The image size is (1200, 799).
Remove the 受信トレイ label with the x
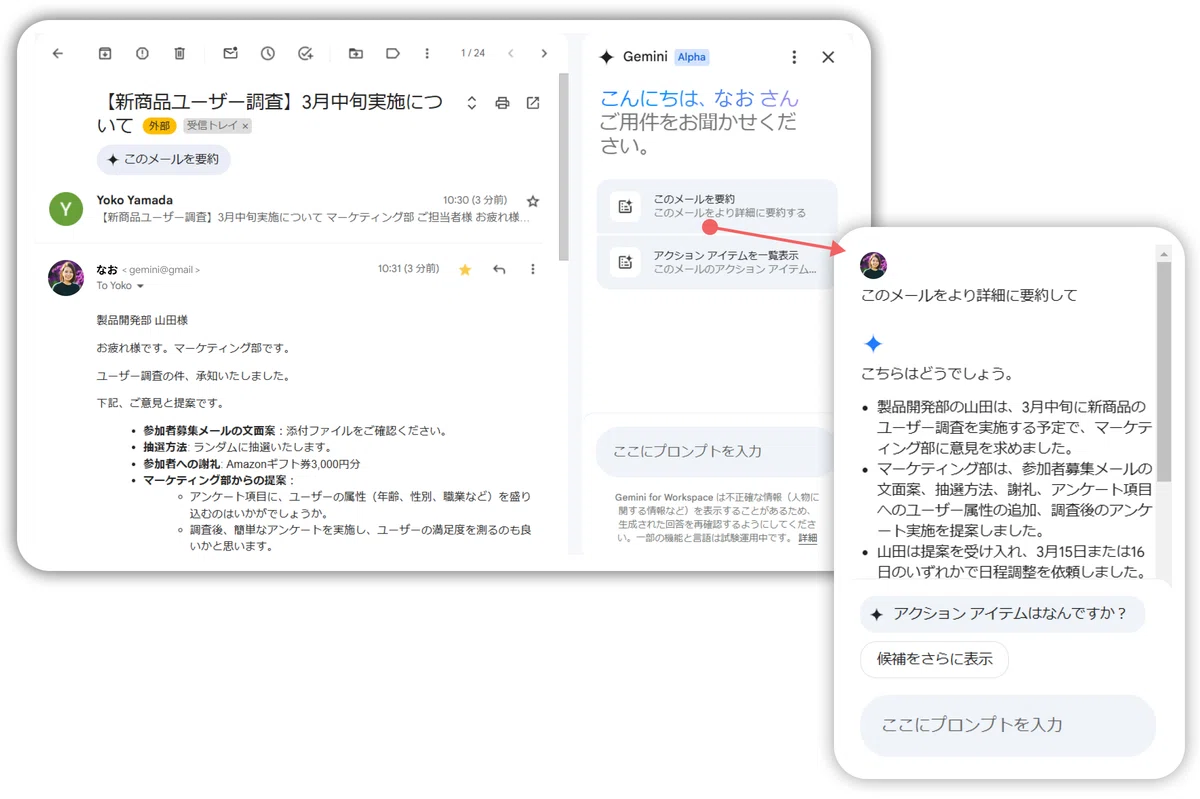click(x=245, y=126)
